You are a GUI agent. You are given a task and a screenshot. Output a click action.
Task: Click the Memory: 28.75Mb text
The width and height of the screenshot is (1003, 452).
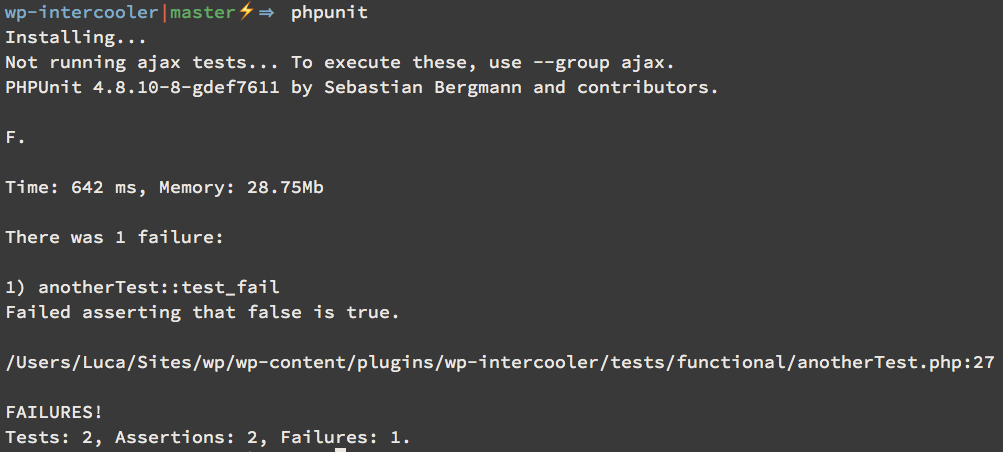tap(241, 188)
